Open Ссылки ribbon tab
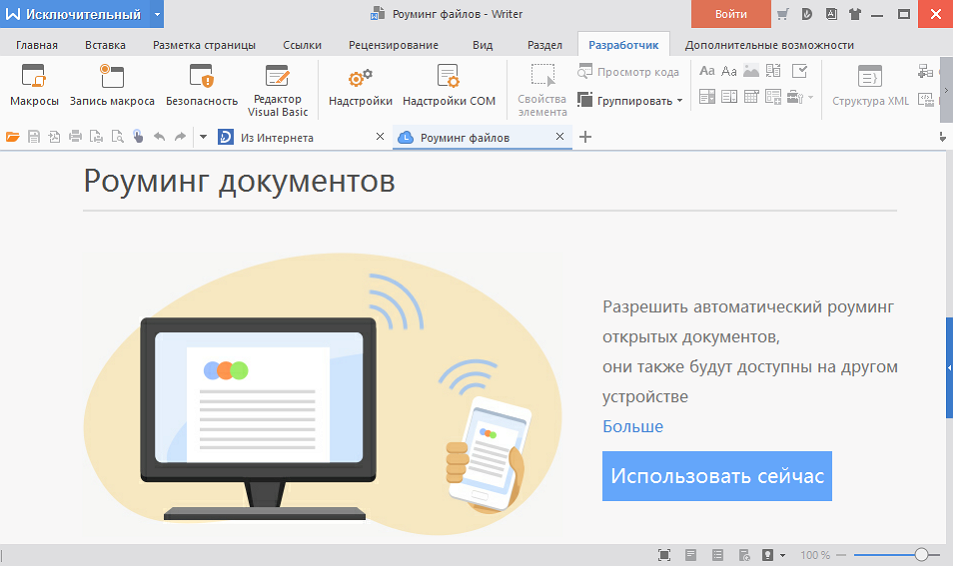The width and height of the screenshot is (953, 566). 302,45
